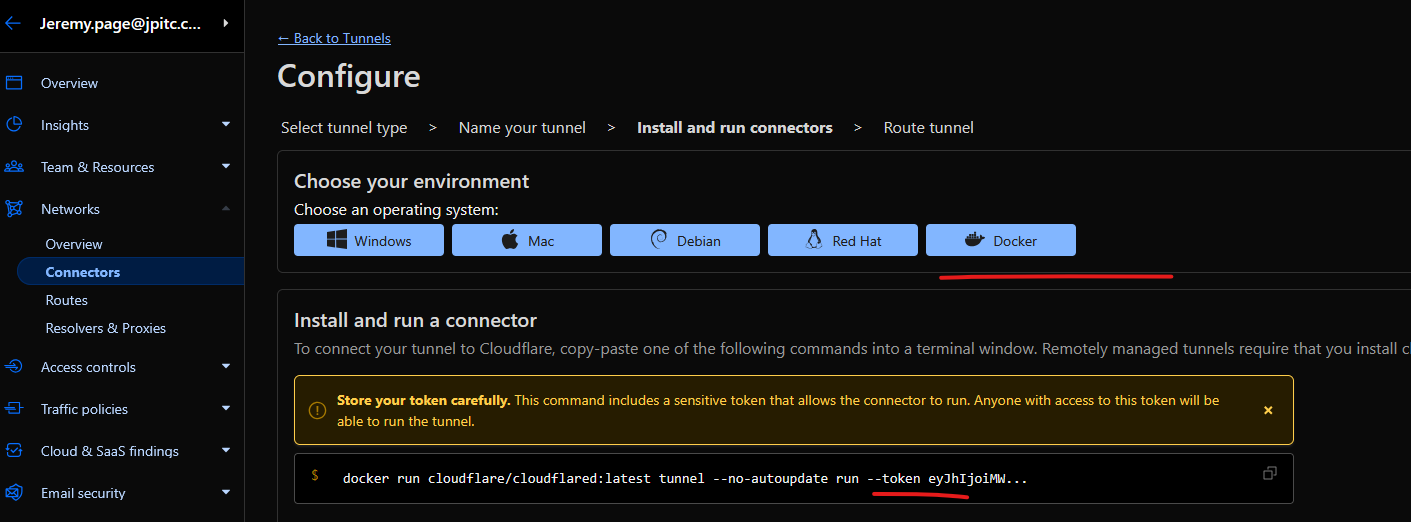Click the Networks label in the sidebar
Screen dimensions: 1411x522
[x=70, y=209]
